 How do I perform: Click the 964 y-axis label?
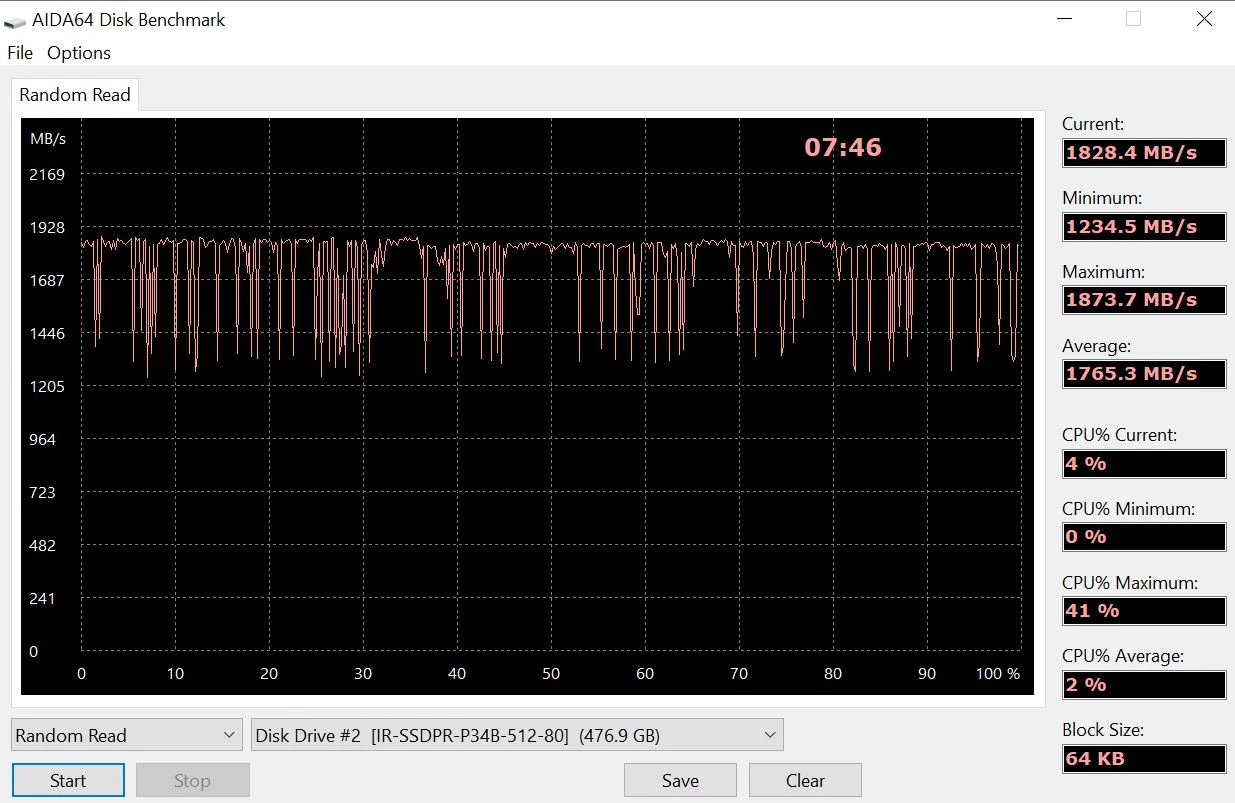pos(42,440)
